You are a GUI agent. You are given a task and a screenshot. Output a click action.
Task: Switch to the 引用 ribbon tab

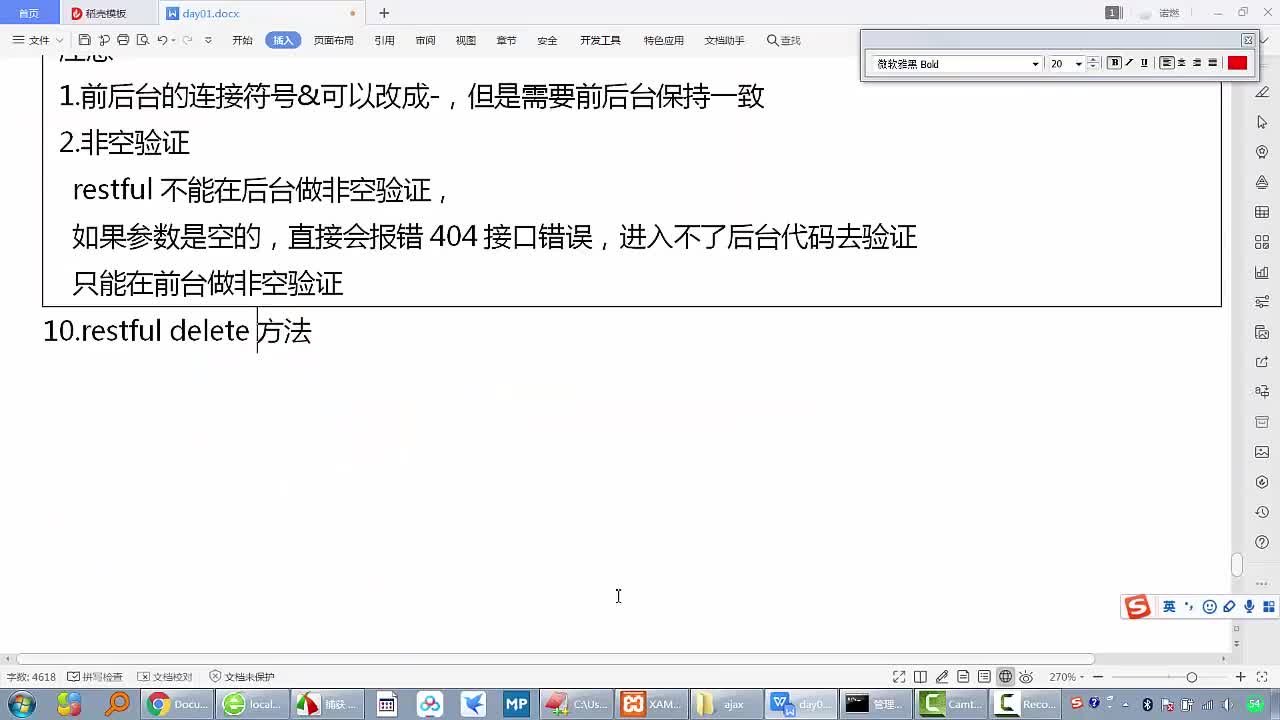coord(384,40)
